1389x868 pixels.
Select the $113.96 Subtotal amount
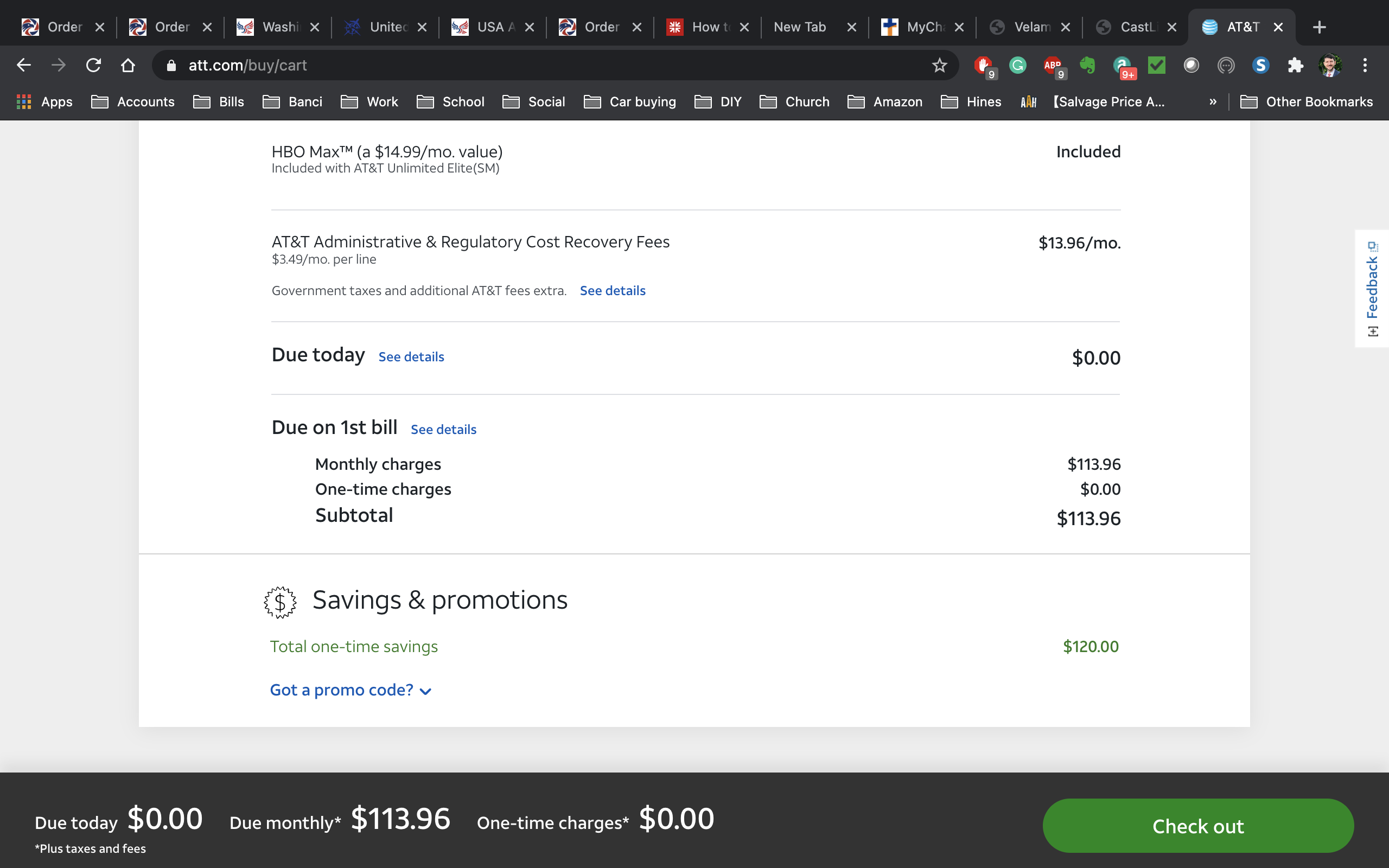(x=1088, y=519)
